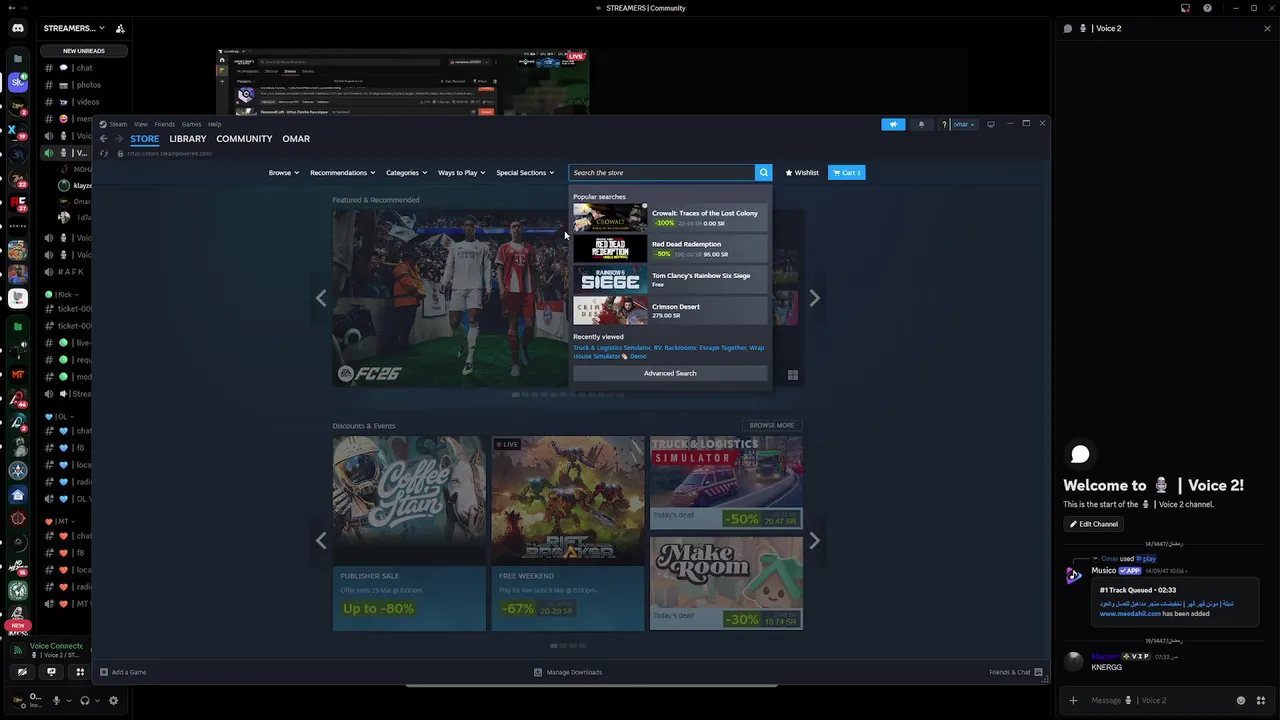Image resolution: width=1280 pixels, height=720 pixels.
Task: Toggle Discord microphone mute
Action: tap(56, 700)
